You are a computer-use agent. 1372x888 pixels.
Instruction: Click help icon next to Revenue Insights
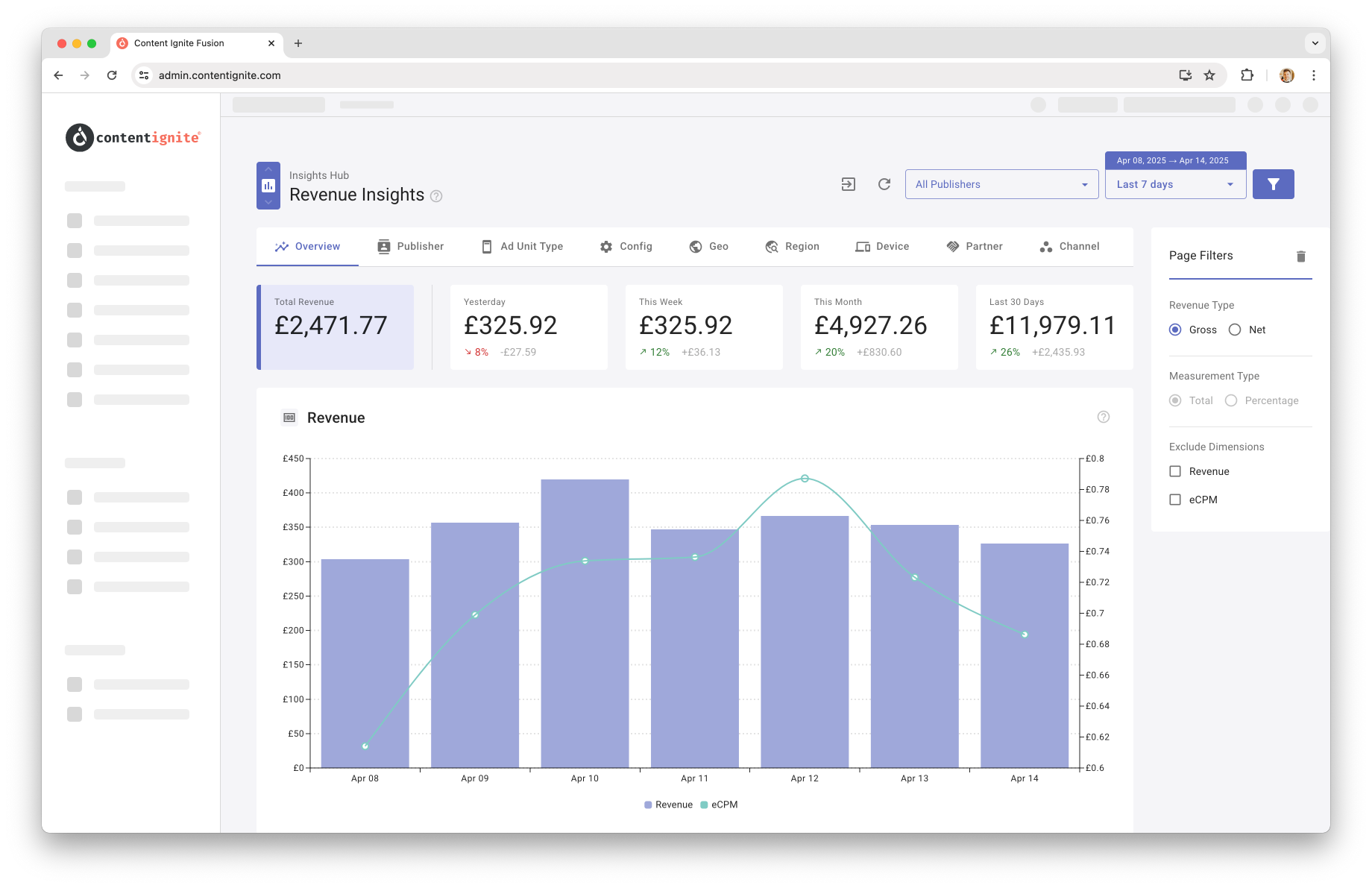point(436,196)
